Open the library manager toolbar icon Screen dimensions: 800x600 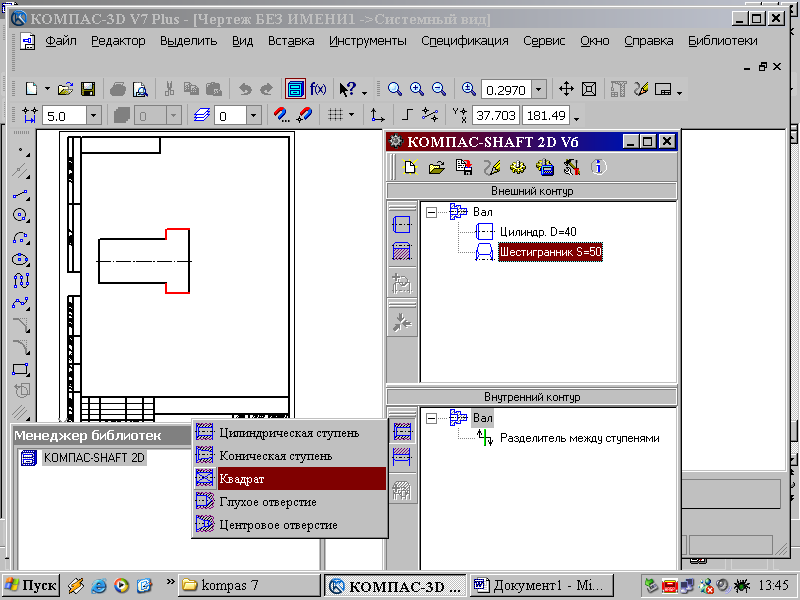(x=295, y=89)
